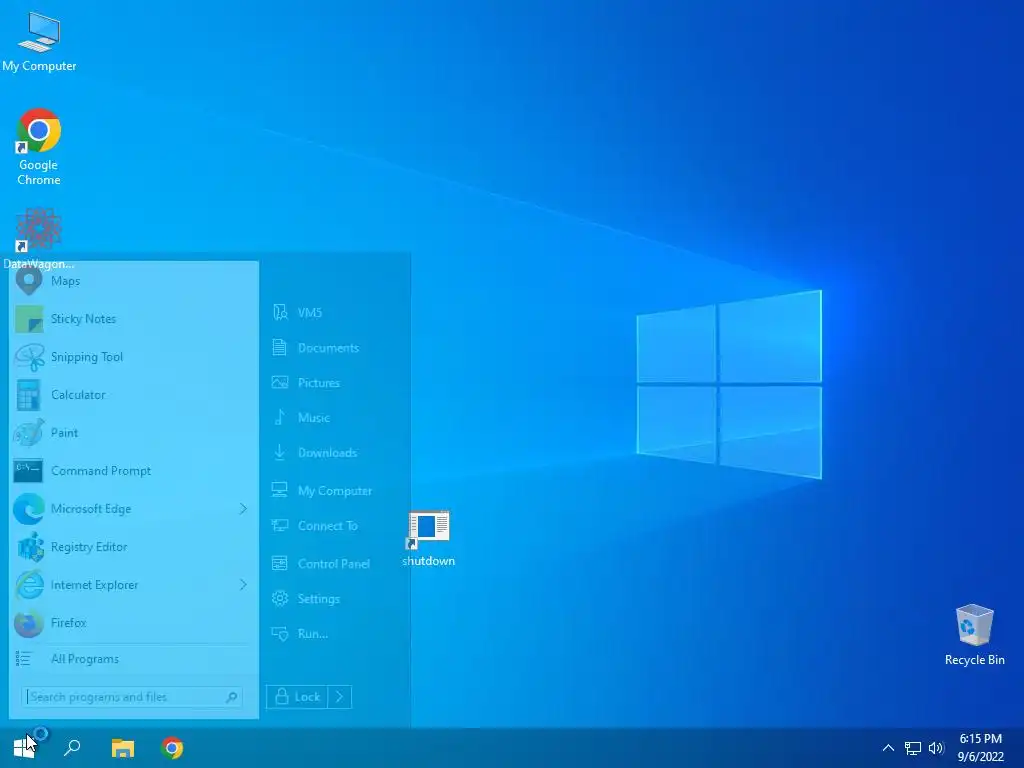Open Registry Editor from Start menu

pos(133,547)
